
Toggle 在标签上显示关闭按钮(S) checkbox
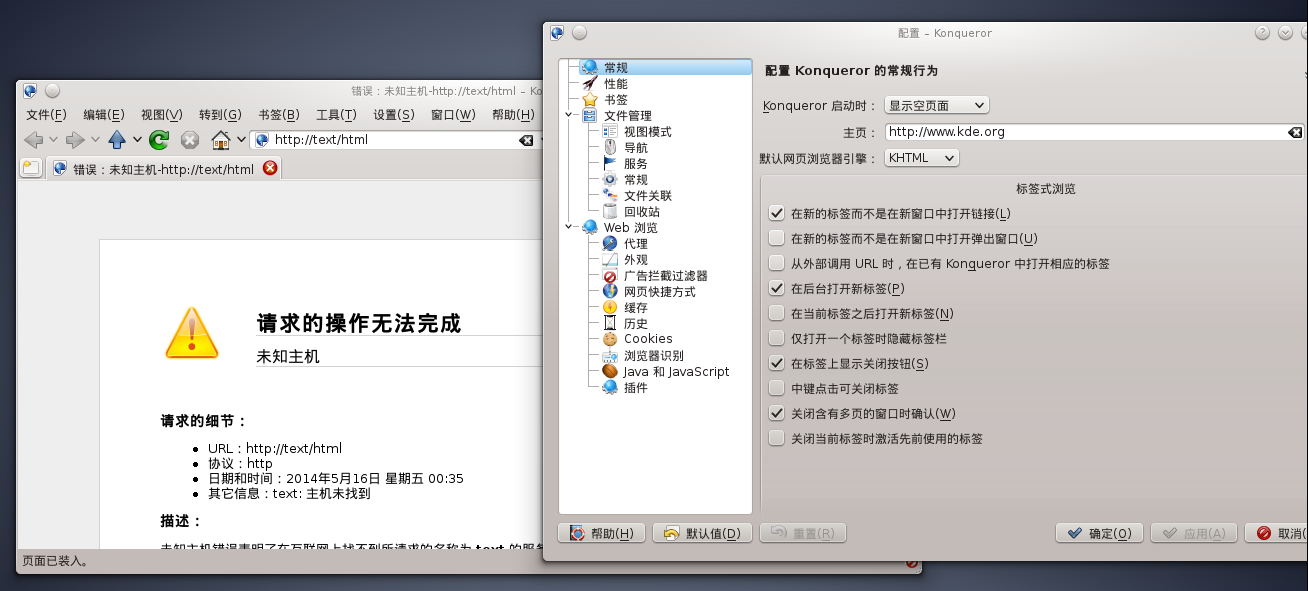tap(776, 364)
